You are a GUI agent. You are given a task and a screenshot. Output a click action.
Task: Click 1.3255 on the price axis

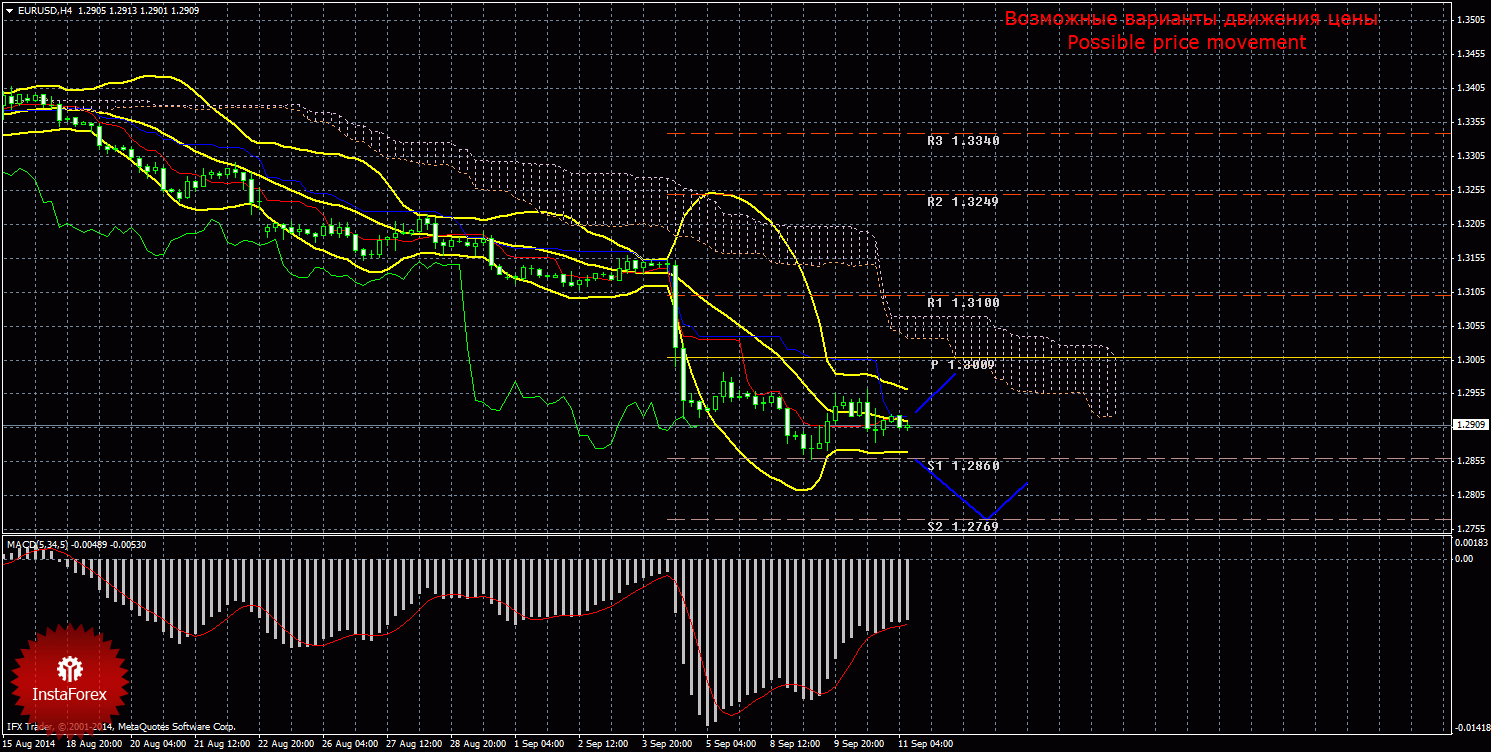pos(1472,190)
